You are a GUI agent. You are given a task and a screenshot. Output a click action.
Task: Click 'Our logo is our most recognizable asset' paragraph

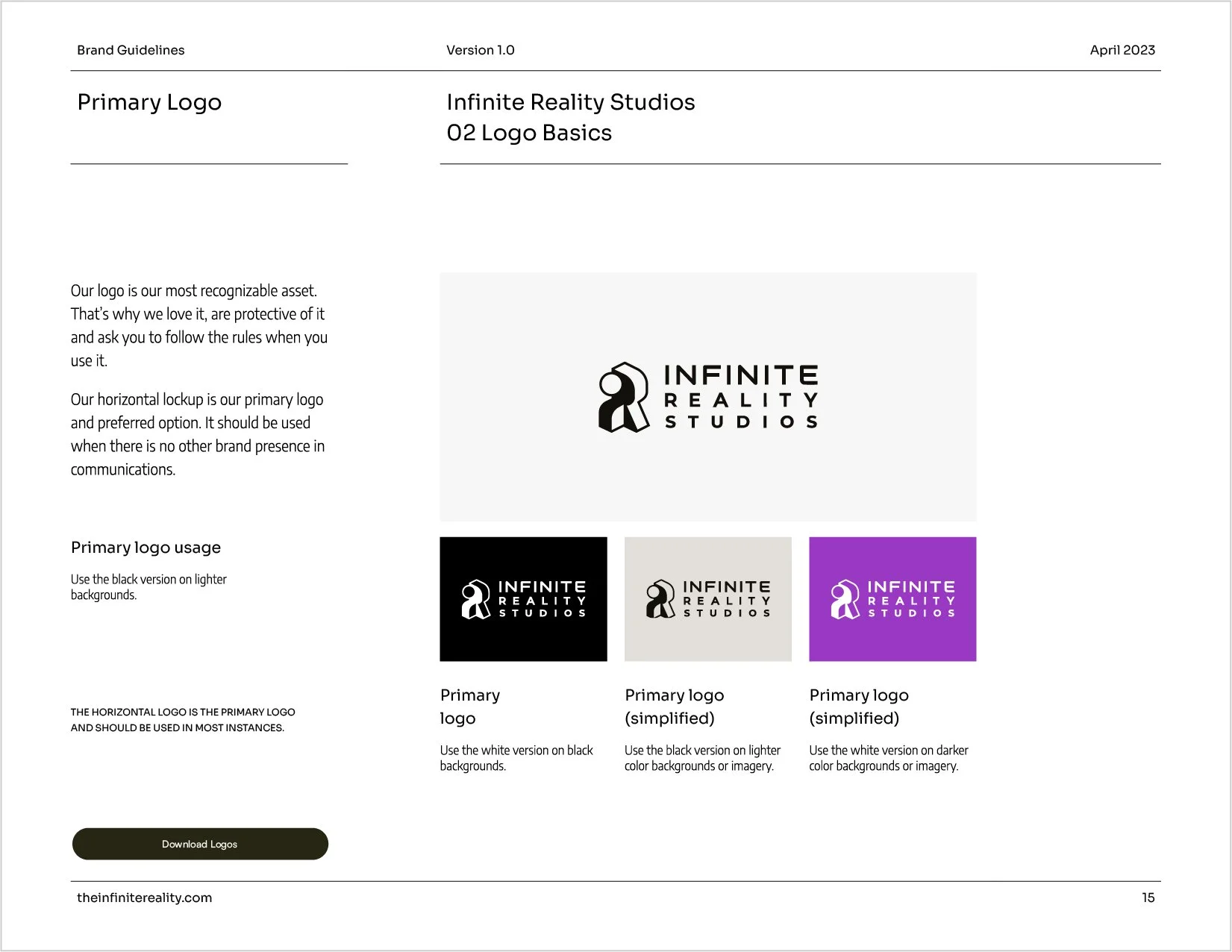pos(199,325)
